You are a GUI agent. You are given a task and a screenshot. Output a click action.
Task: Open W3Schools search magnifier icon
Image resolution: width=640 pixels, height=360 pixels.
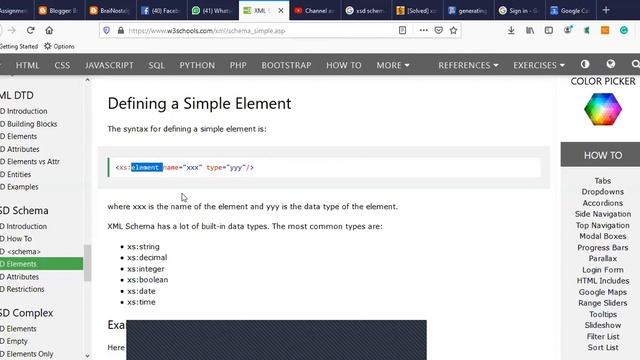(635, 64)
